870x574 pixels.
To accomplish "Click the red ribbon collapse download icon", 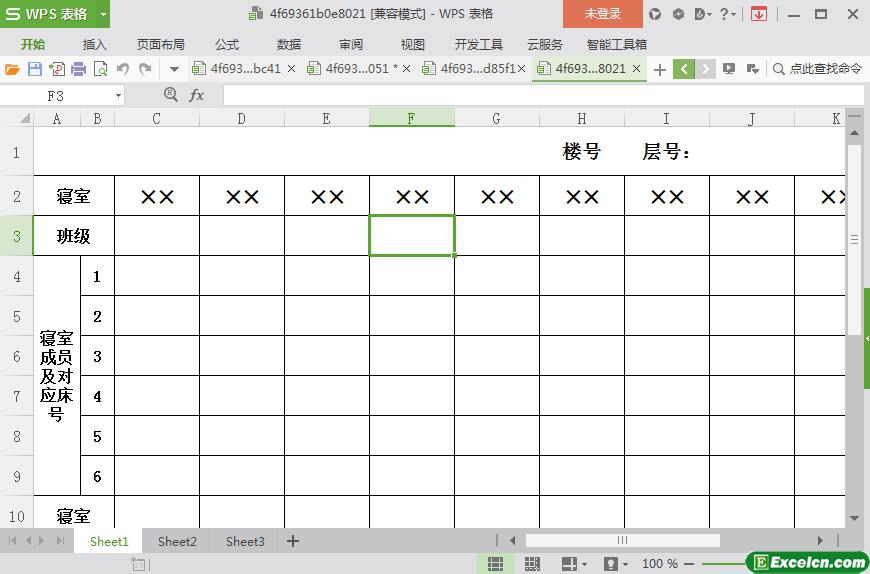I will click(x=758, y=14).
